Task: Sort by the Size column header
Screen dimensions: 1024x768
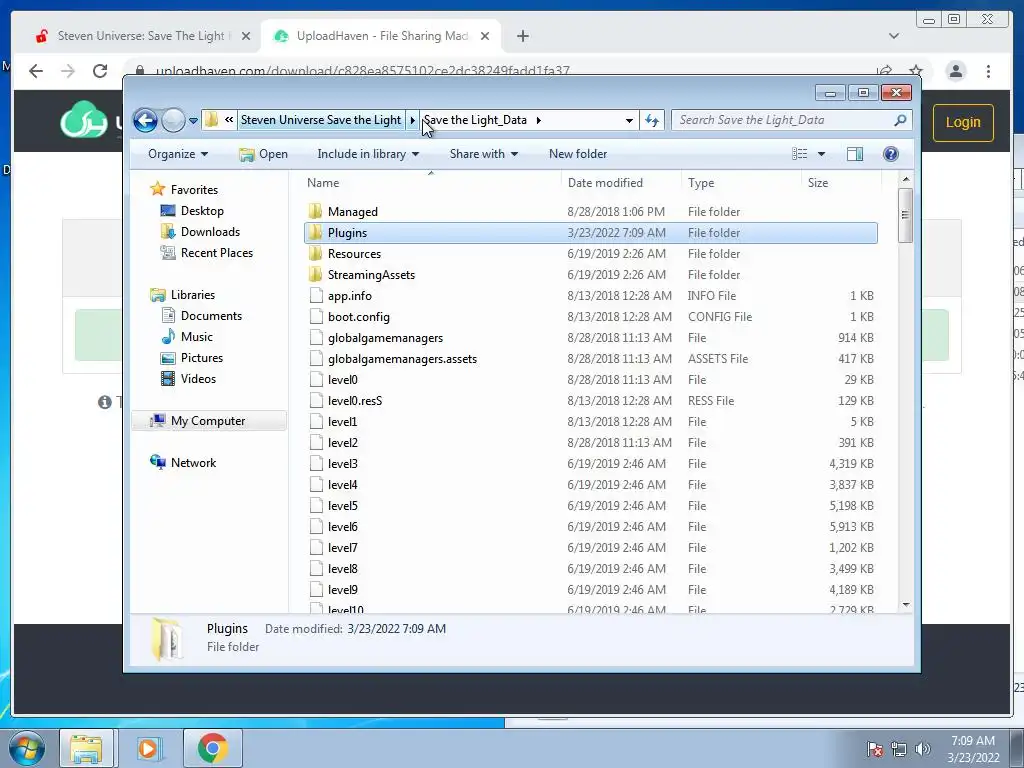Action: click(x=841, y=183)
